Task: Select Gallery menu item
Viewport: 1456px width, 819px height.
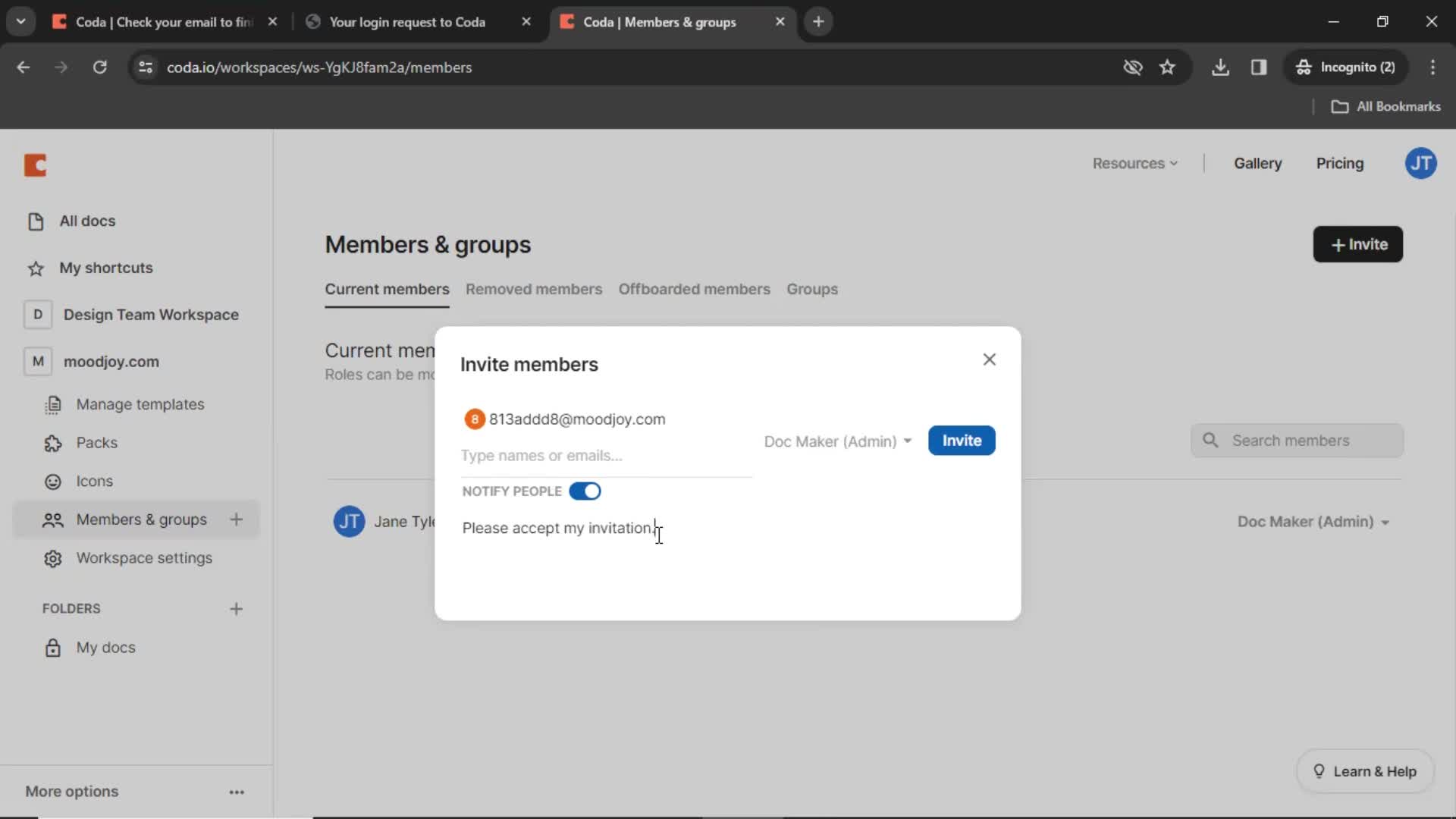Action: point(1257,163)
